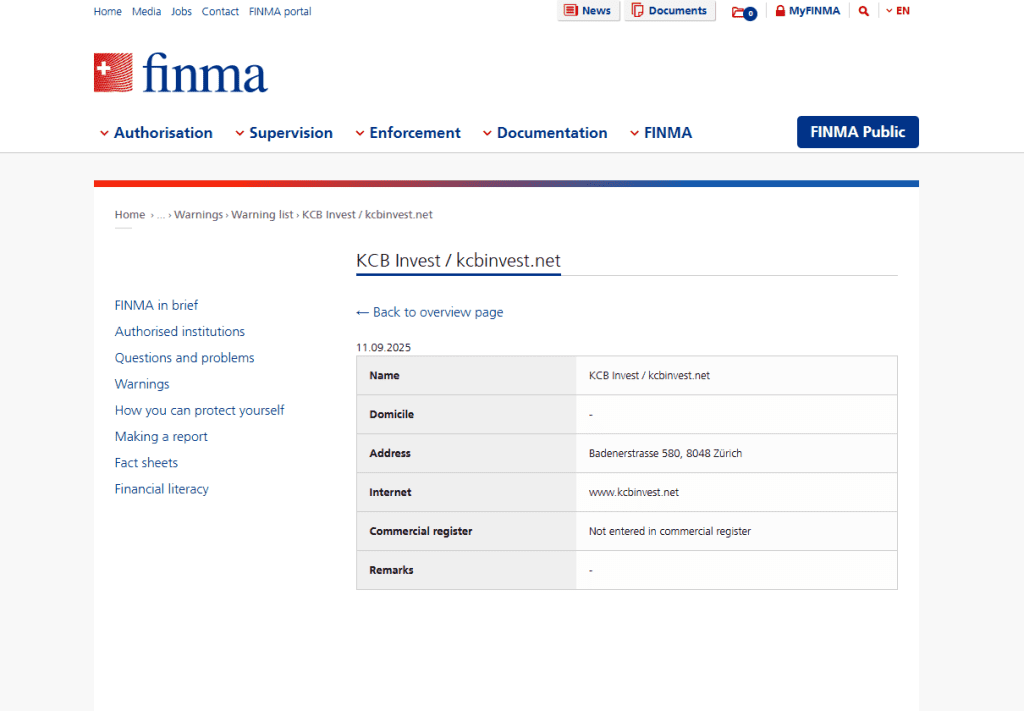Open the Documents button
This screenshot has width=1024, height=711.
669,11
